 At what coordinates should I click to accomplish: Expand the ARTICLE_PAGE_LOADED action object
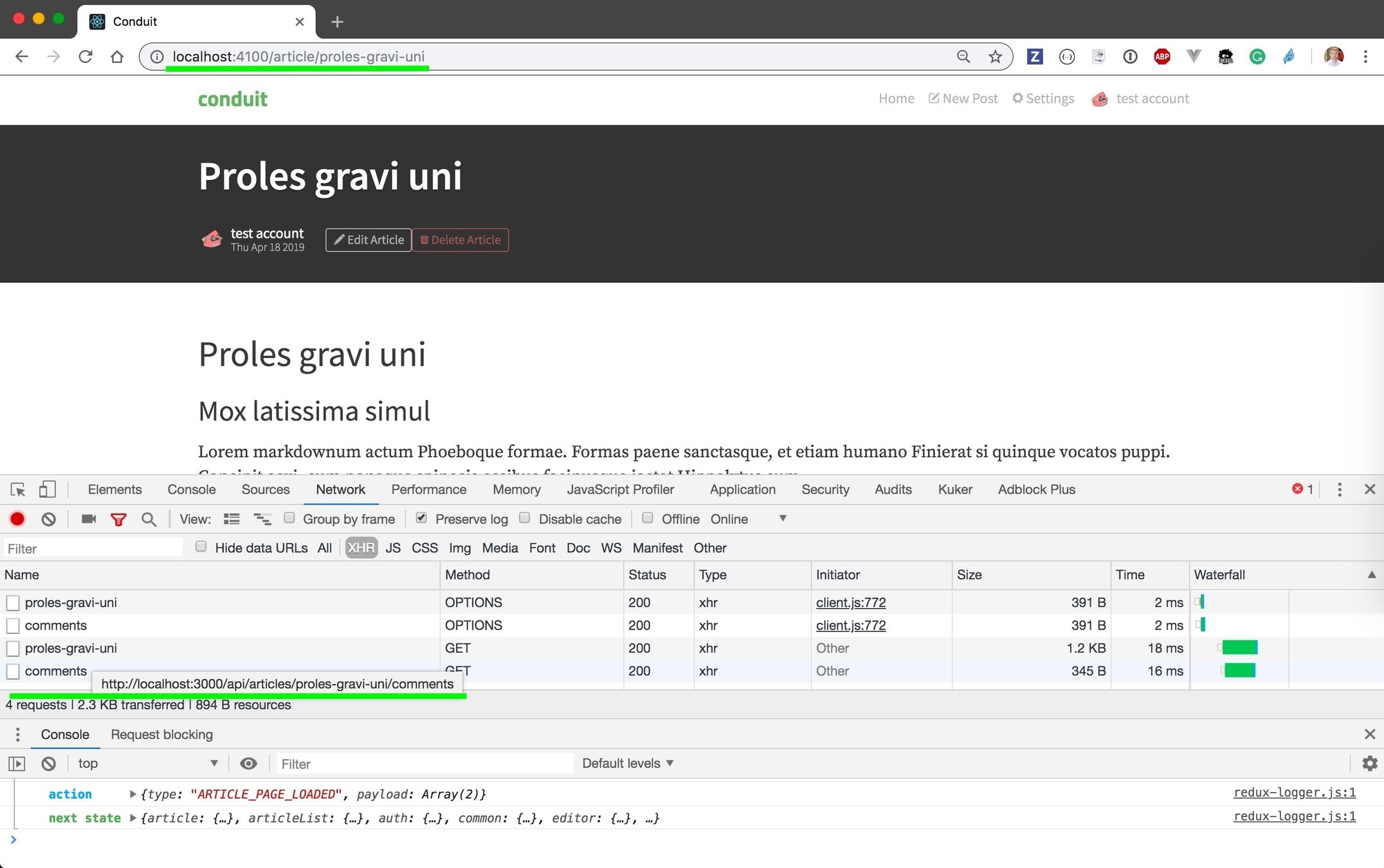tap(133, 794)
